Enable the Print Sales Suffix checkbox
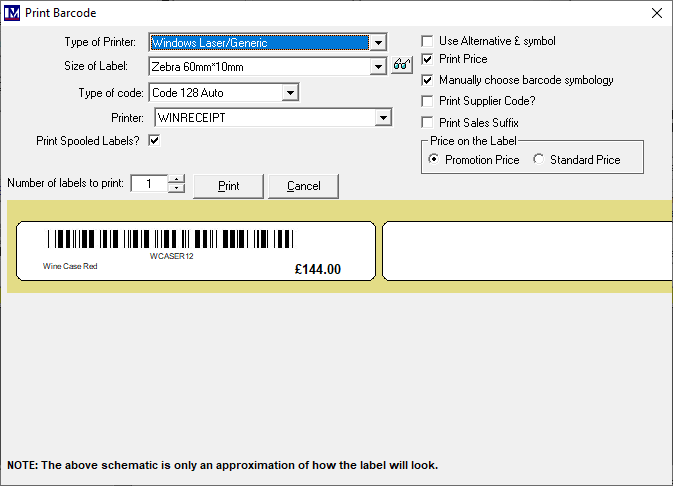 [427, 123]
